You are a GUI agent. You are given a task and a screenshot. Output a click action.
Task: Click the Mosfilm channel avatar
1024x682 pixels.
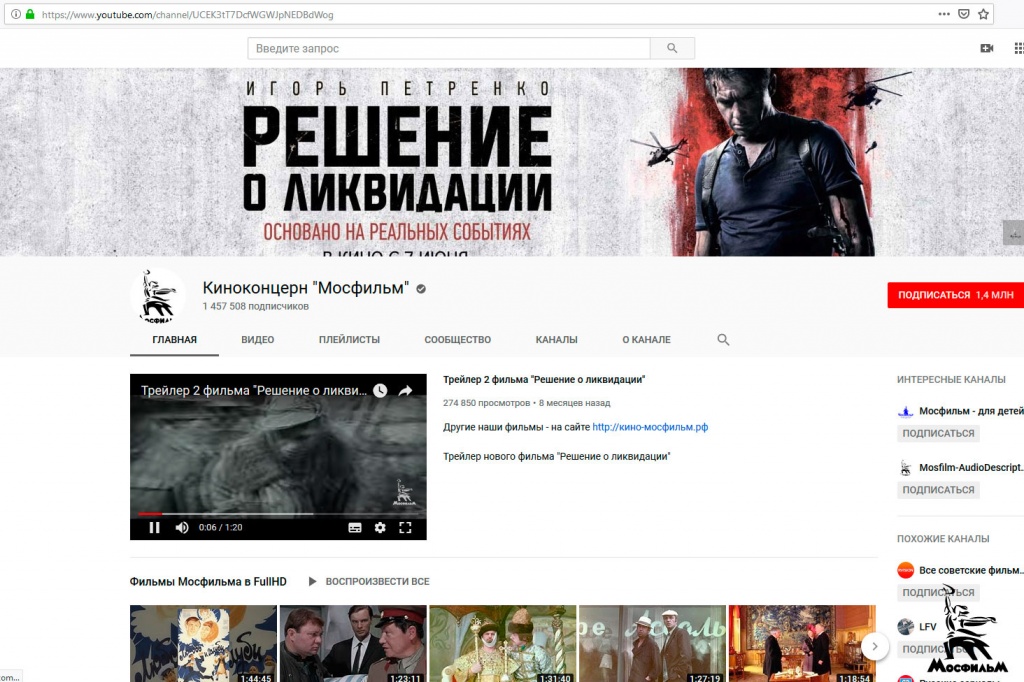point(157,296)
